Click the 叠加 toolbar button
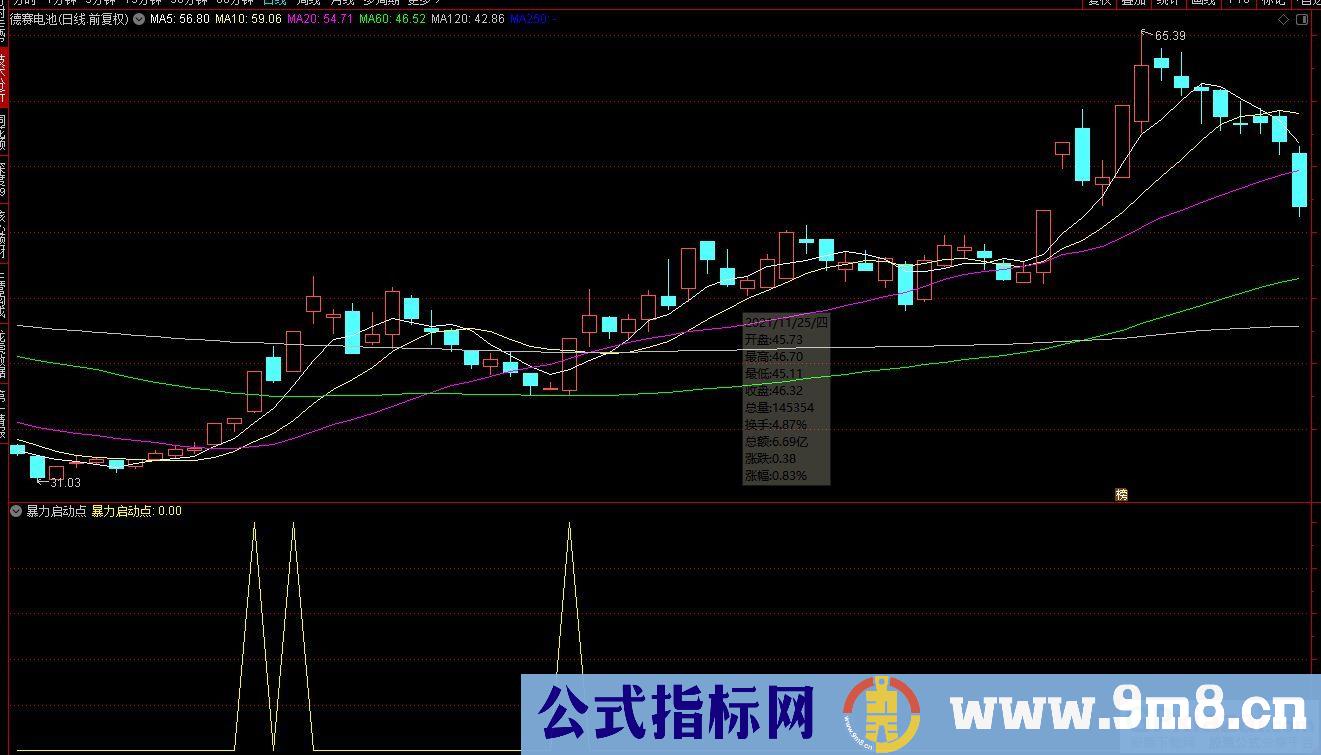Screen dimensions: 1321x755 pyautogui.click(x=1133, y=3)
